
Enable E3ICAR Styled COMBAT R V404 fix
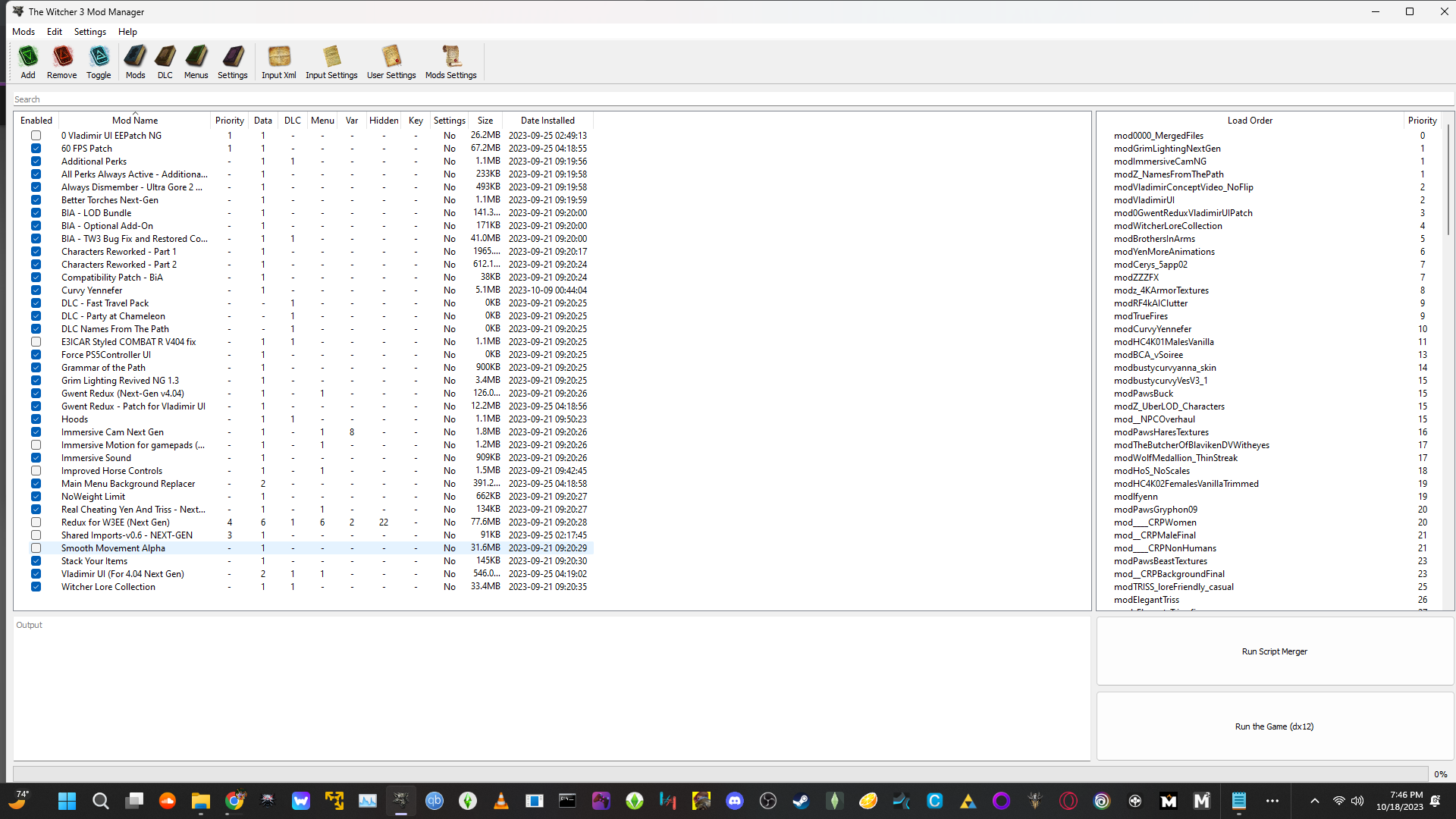[x=36, y=342]
